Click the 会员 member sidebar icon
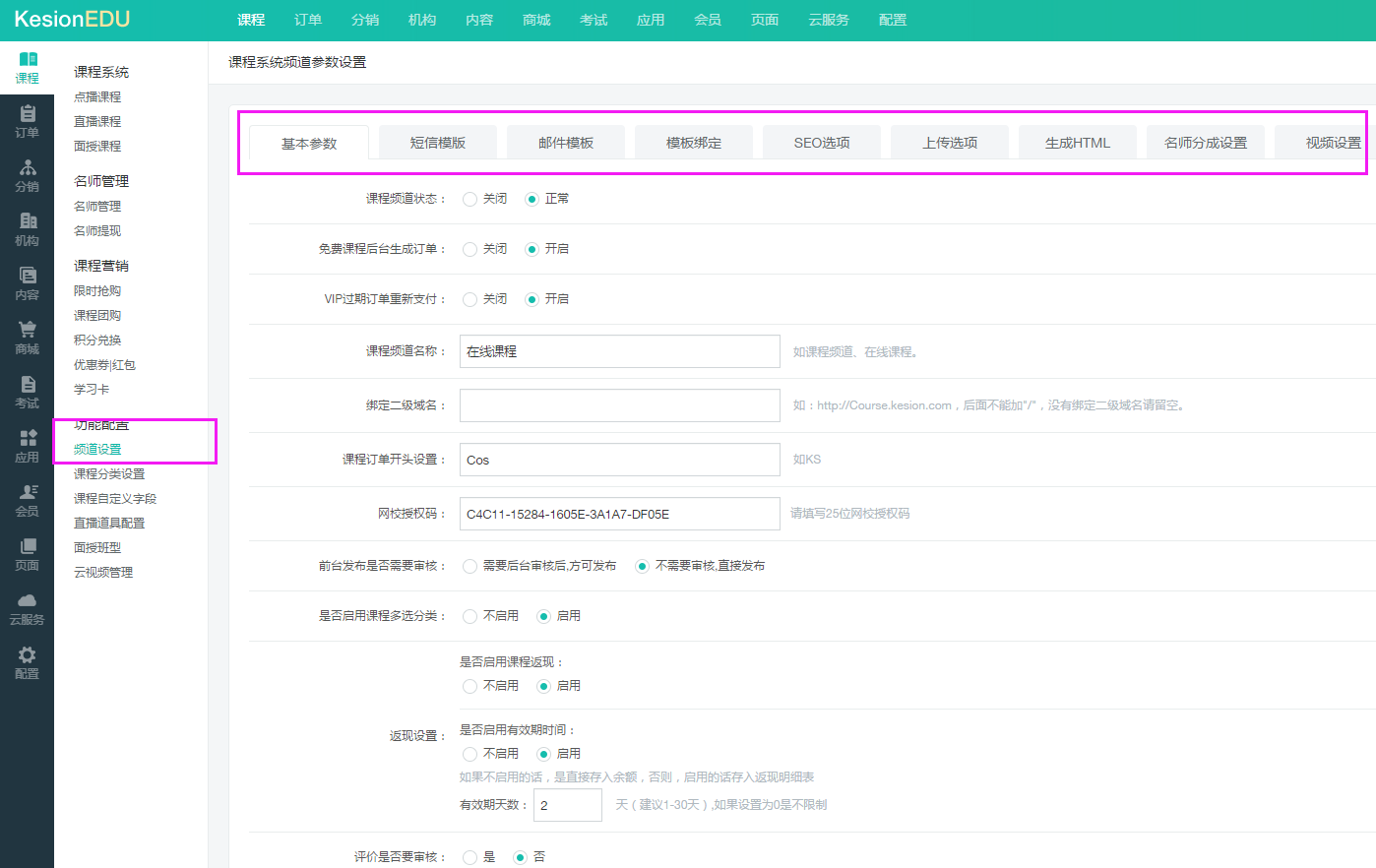 click(x=27, y=500)
